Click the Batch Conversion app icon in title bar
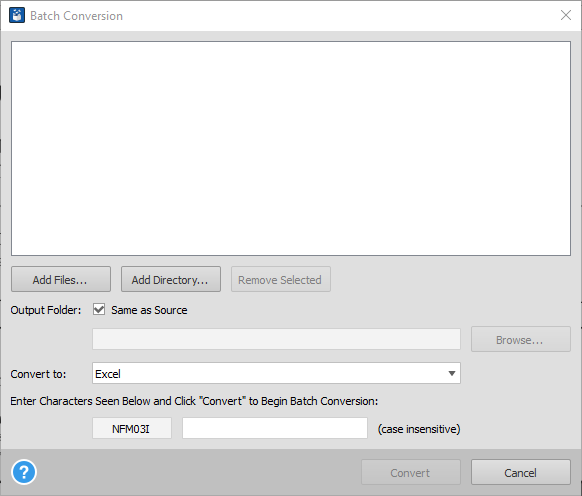Screen dimensions: 582x496 coord(17,16)
